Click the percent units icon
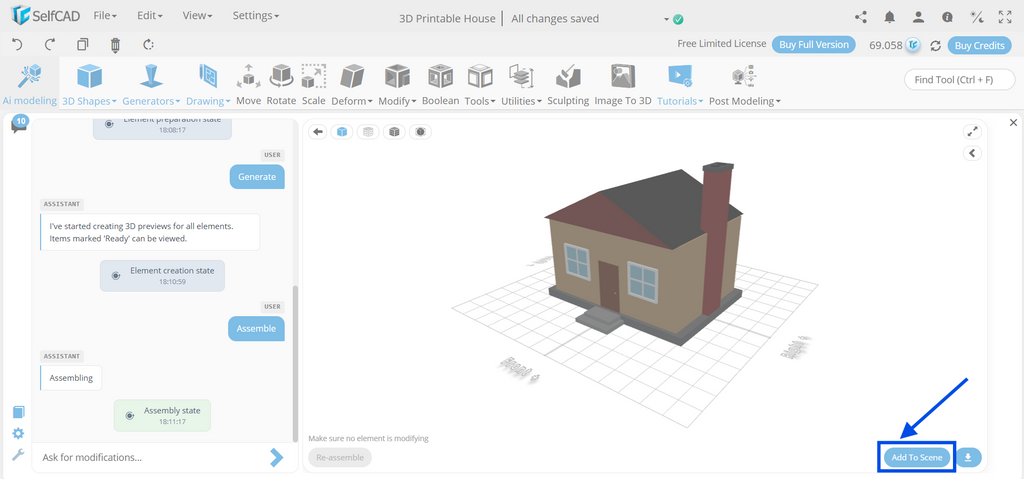The image size is (1024, 479). pyautogui.click(x=976, y=18)
